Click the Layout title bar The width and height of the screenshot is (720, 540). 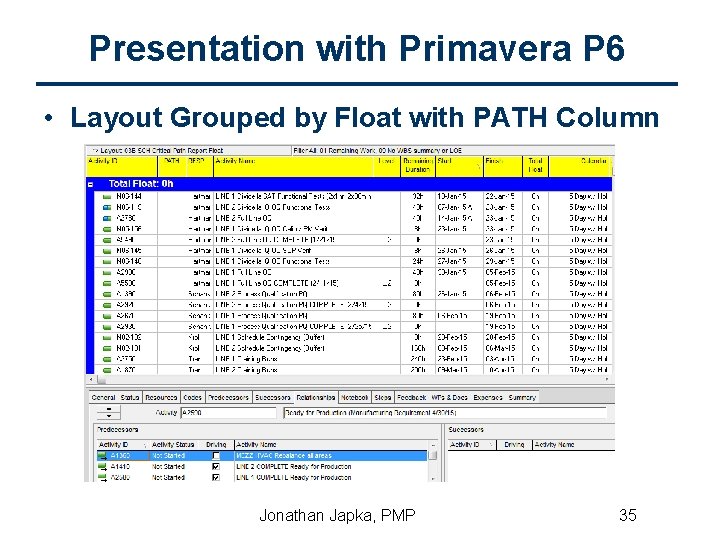point(188,151)
